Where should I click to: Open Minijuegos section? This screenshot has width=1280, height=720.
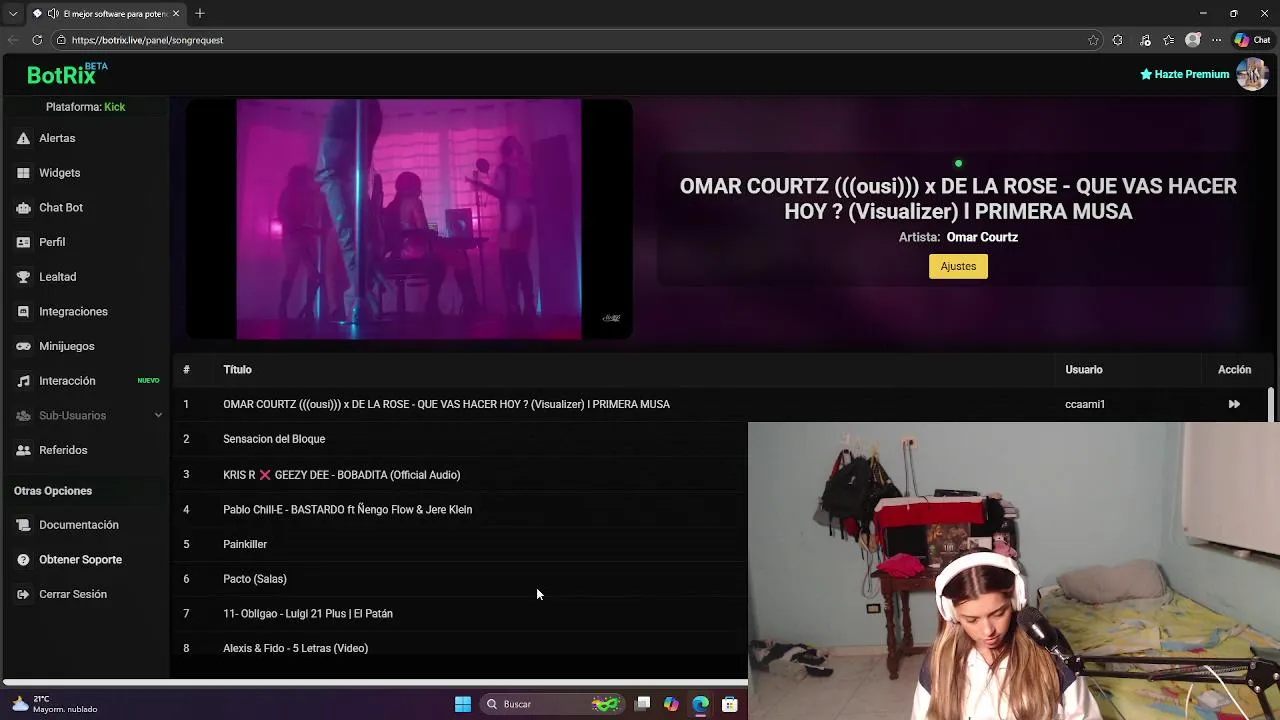point(66,346)
